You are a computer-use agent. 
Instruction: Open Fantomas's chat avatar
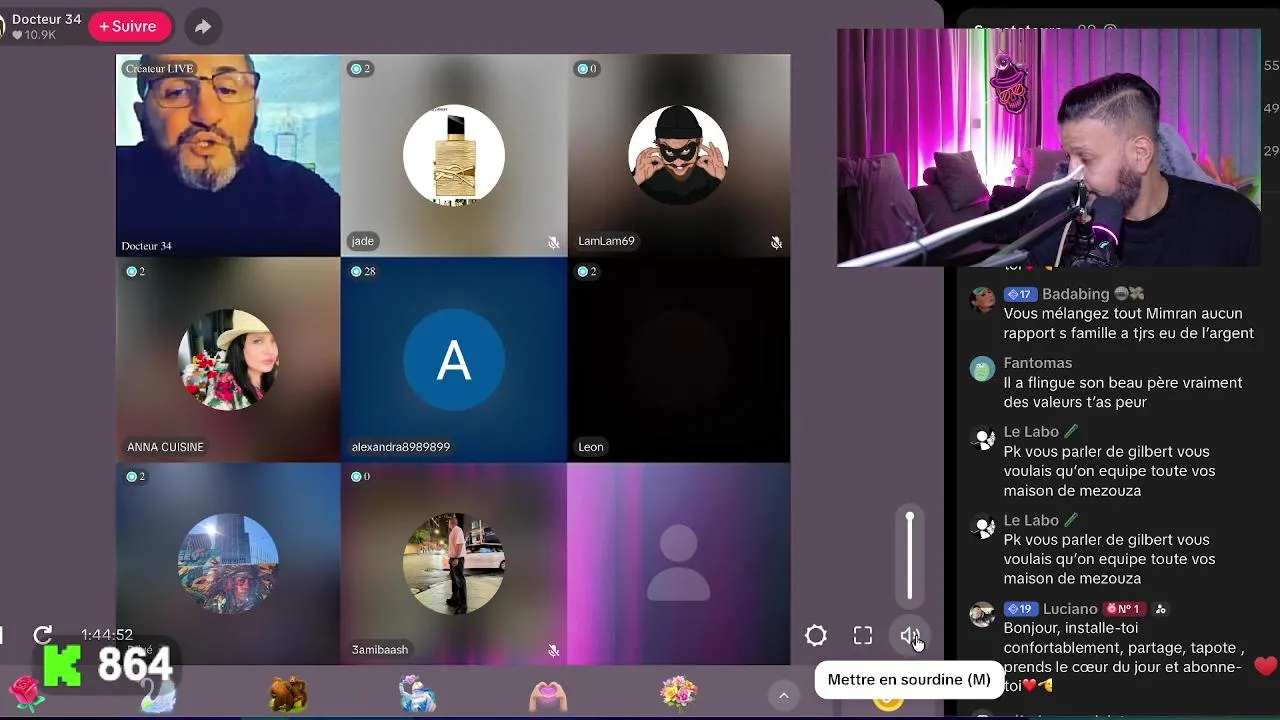point(983,368)
